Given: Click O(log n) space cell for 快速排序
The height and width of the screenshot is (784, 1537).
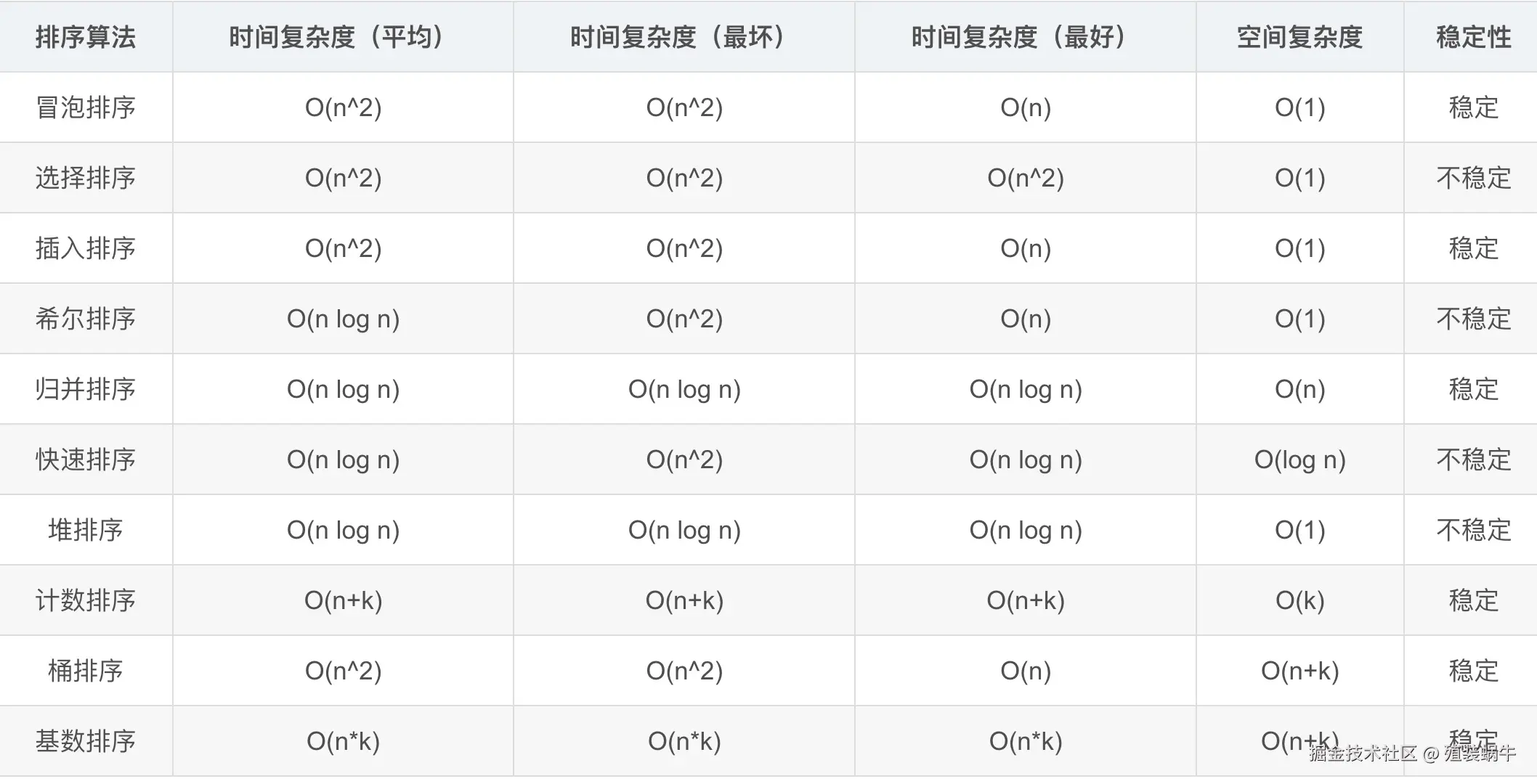Looking at the screenshot, I should pos(1300,460).
